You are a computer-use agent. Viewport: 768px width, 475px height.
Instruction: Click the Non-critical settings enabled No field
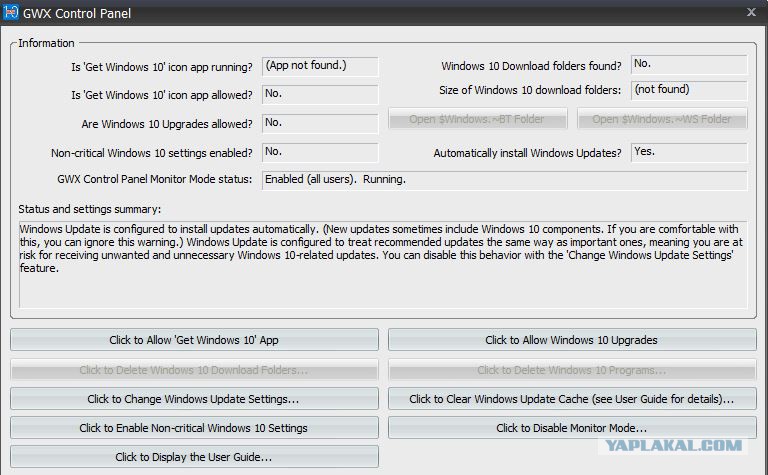320,152
